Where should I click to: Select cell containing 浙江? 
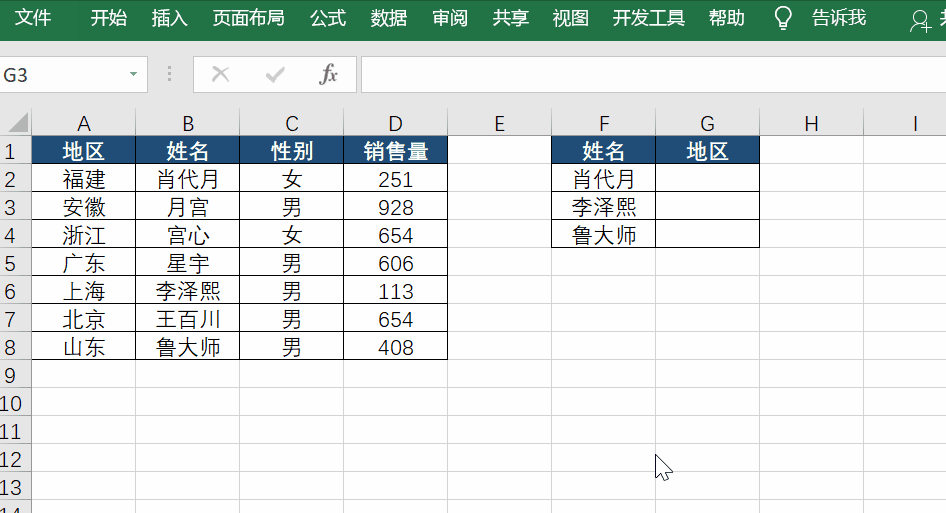84,235
